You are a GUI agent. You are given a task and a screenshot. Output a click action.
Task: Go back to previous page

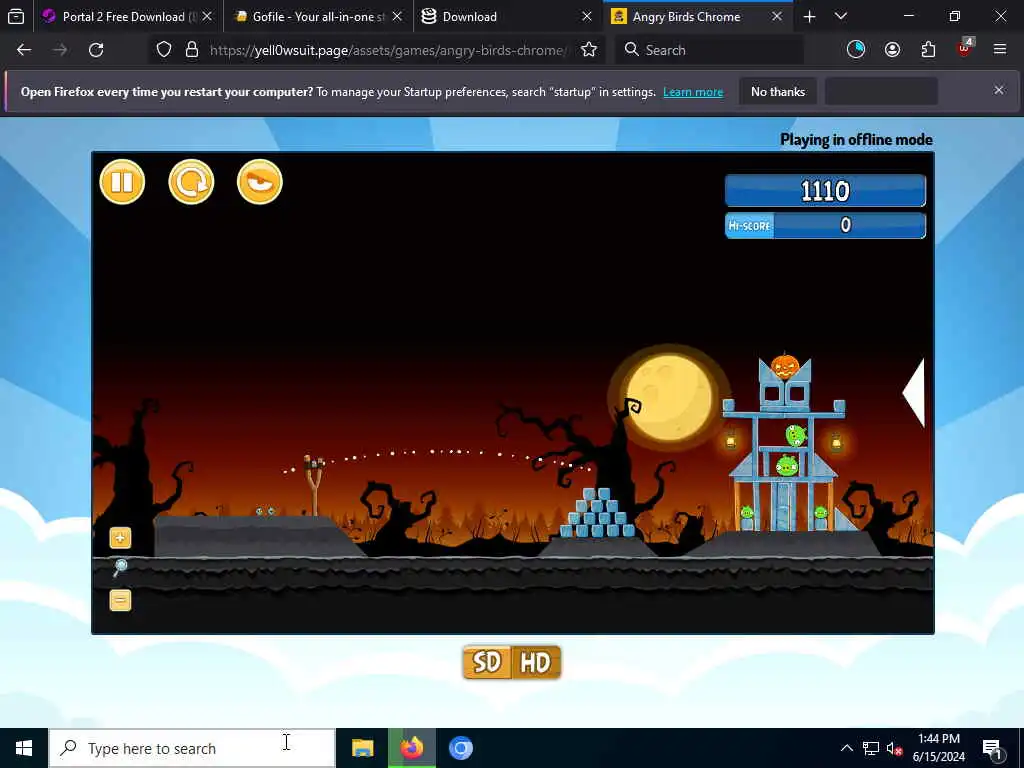24,50
